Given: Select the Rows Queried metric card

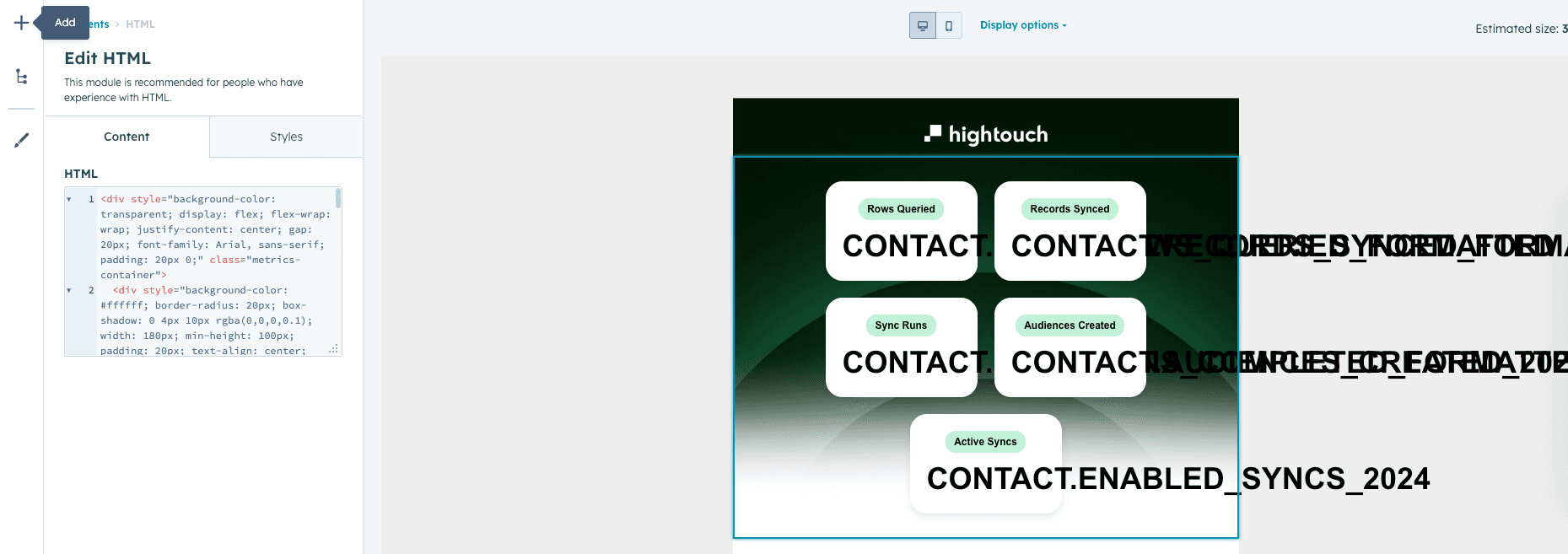Looking at the screenshot, I should tap(901, 231).
